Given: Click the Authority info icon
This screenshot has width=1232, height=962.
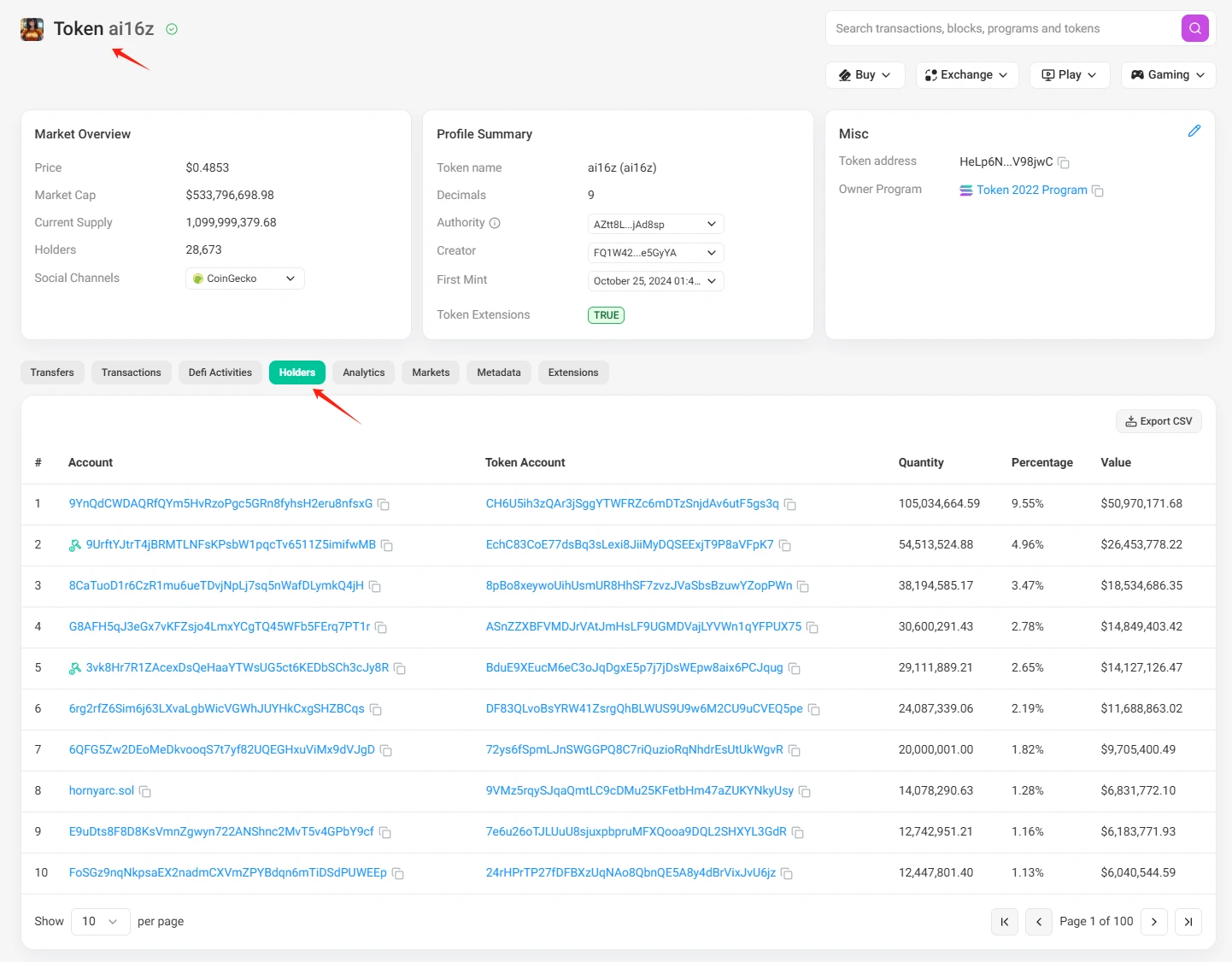Looking at the screenshot, I should pos(495,223).
